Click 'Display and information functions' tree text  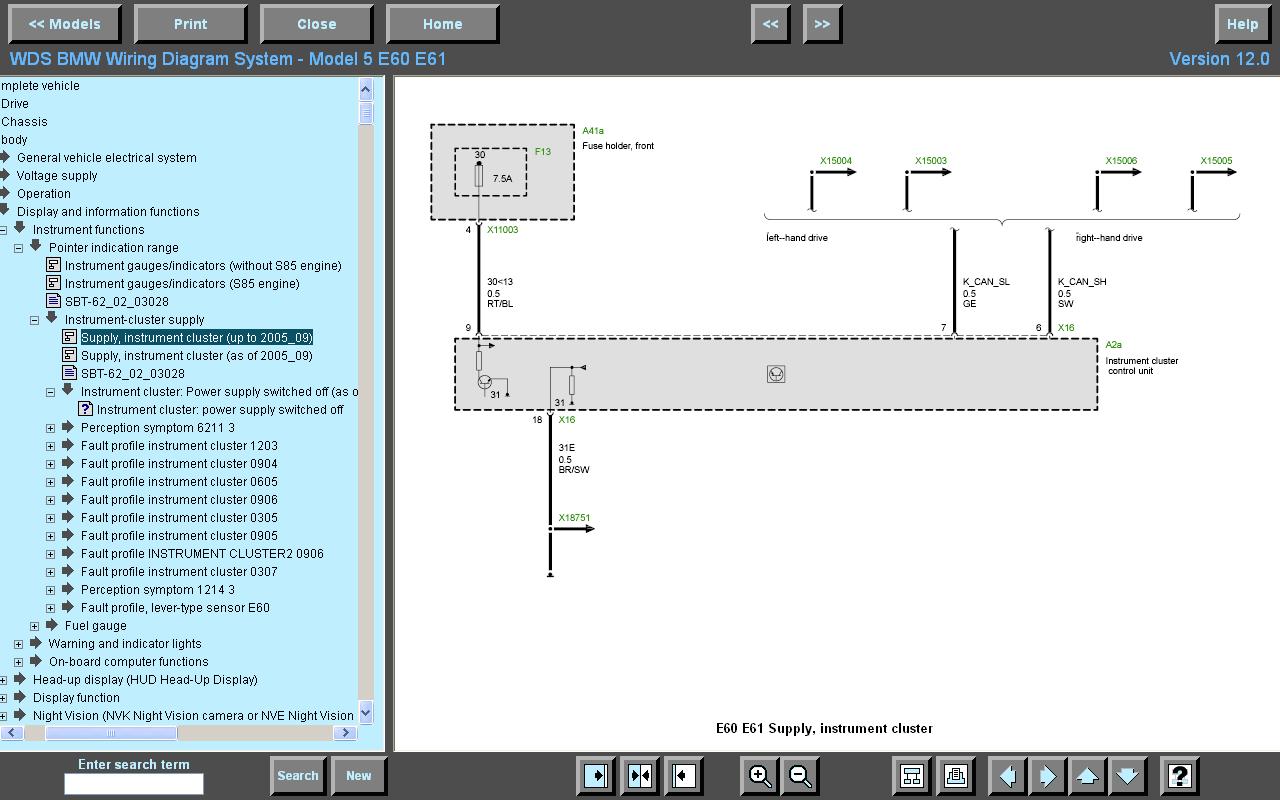pos(108,211)
